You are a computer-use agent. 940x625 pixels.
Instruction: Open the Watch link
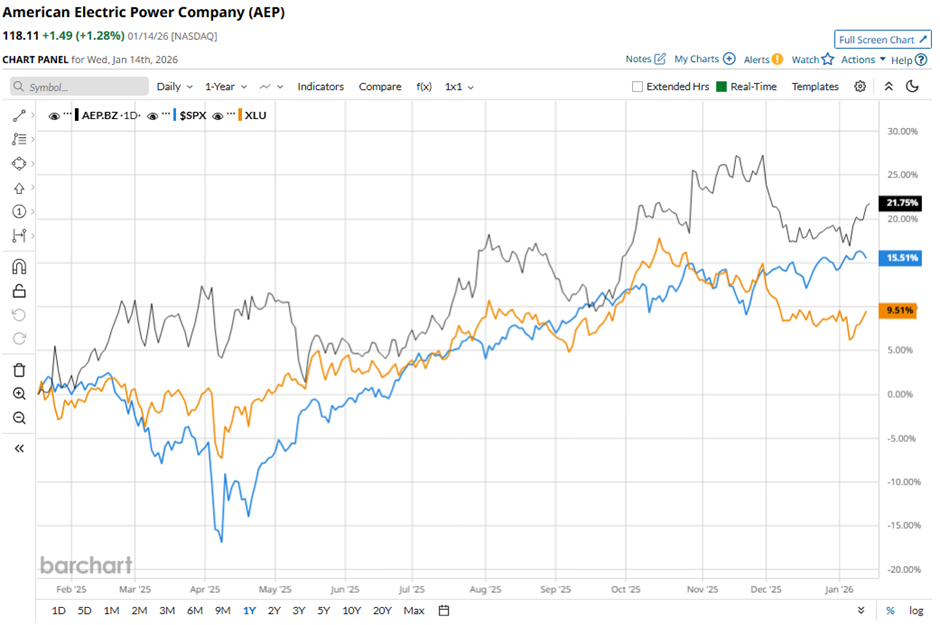coord(812,60)
